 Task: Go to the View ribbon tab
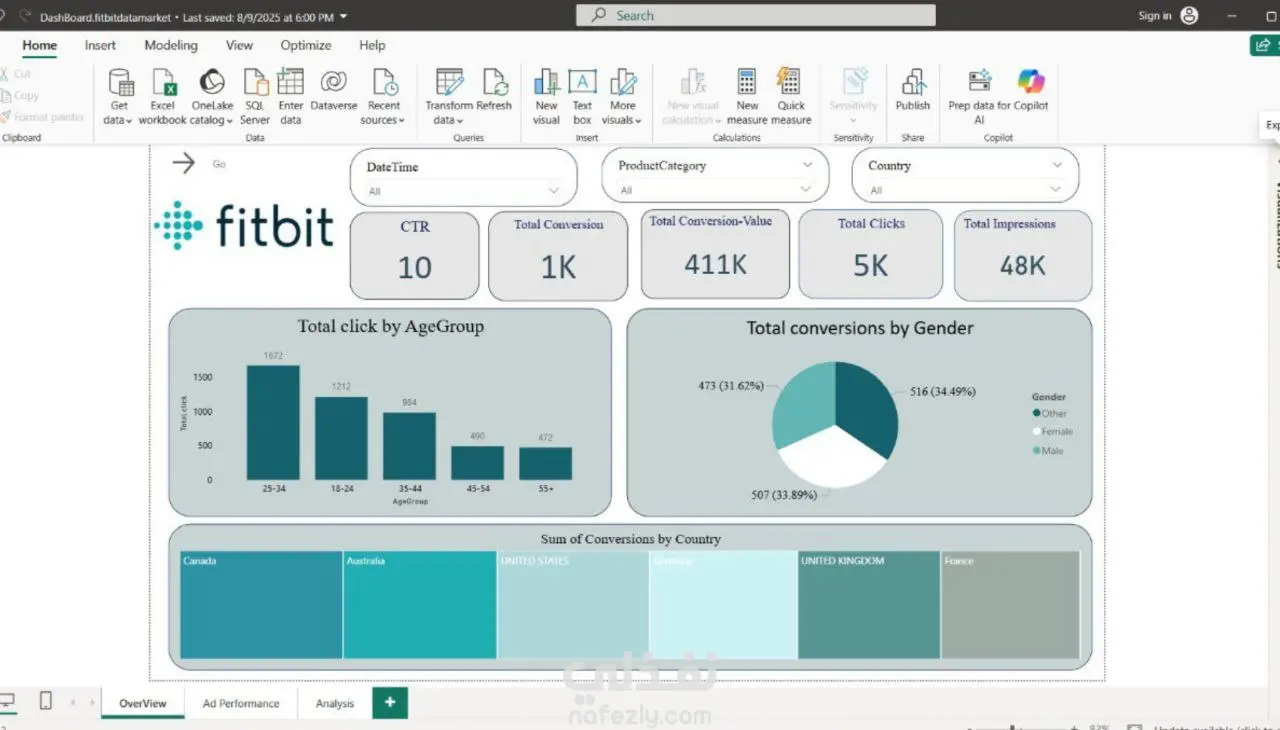click(239, 45)
